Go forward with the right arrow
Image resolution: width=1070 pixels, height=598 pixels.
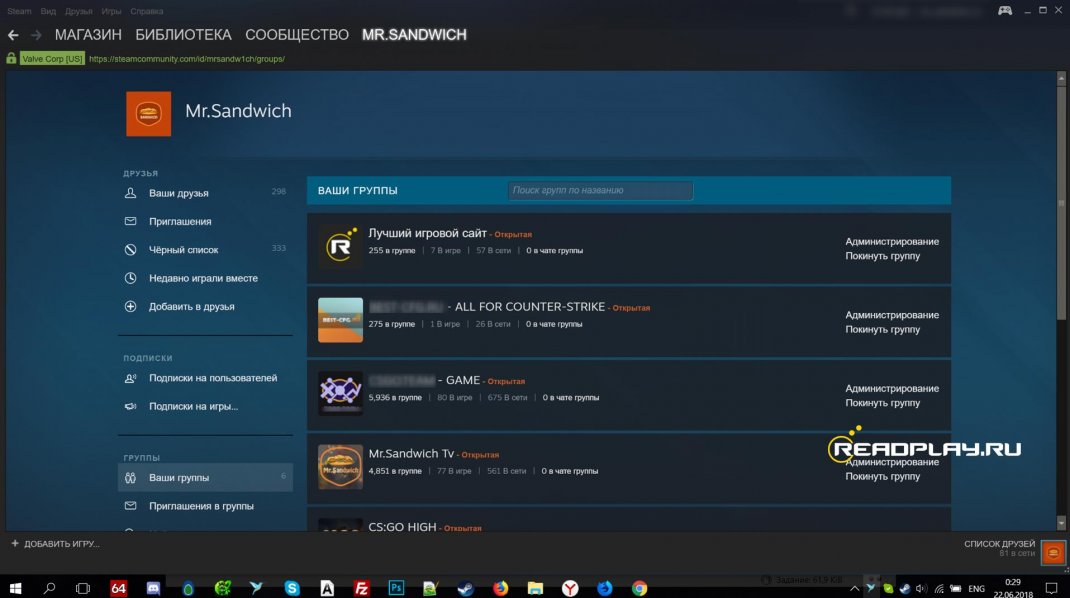[x=36, y=35]
